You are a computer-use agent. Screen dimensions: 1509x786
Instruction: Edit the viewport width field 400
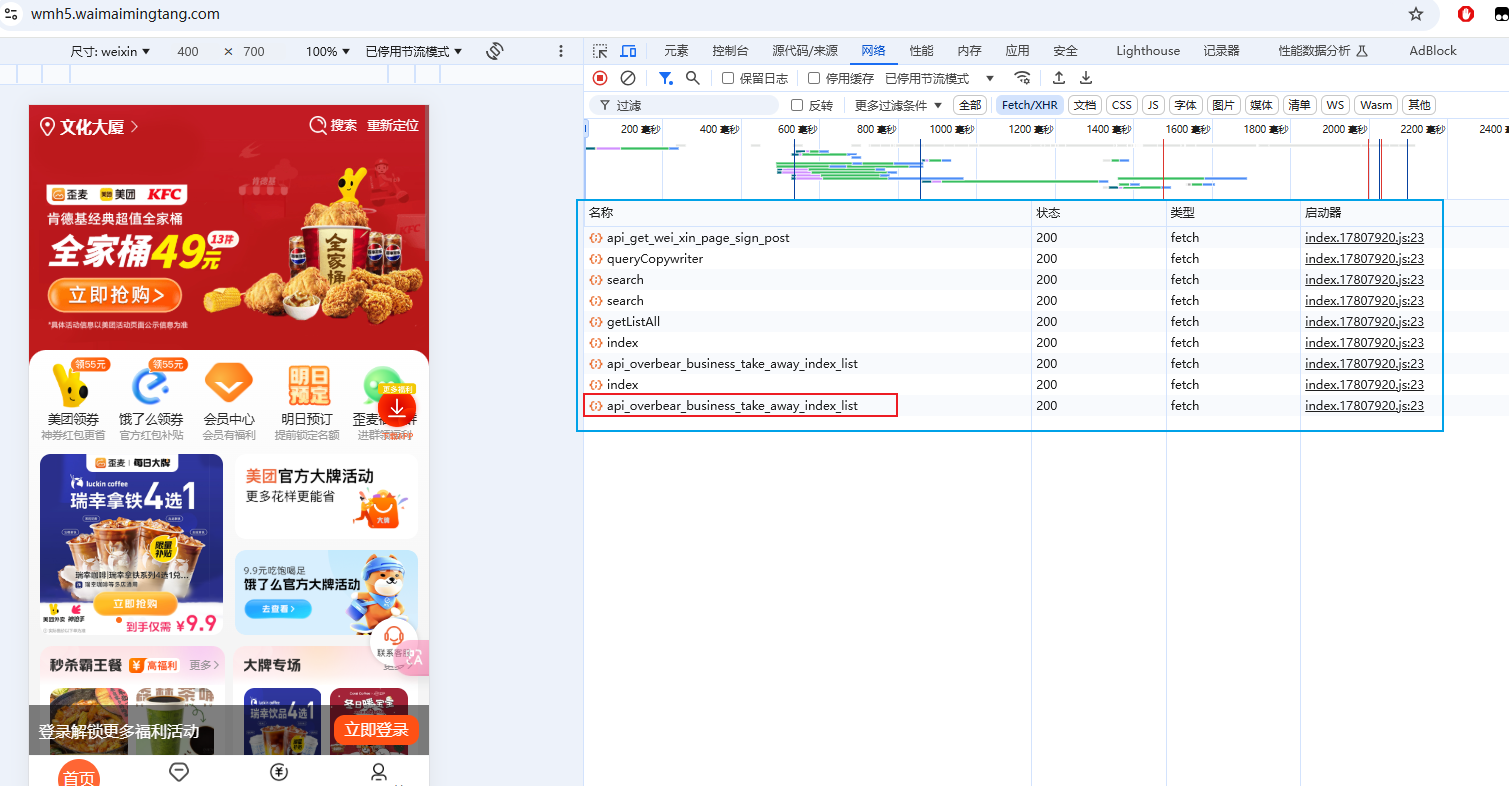[188, 51]
